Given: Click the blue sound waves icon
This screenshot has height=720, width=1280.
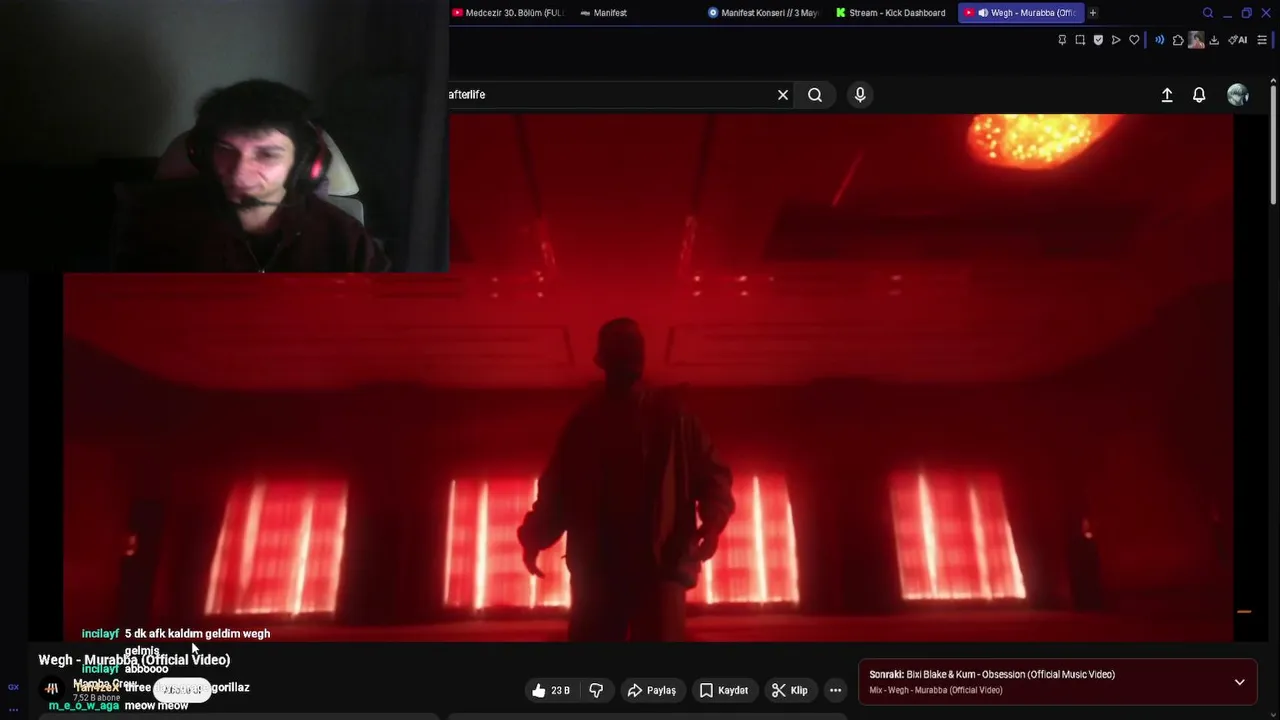Looking at the screenshot, I should 1160,40.
